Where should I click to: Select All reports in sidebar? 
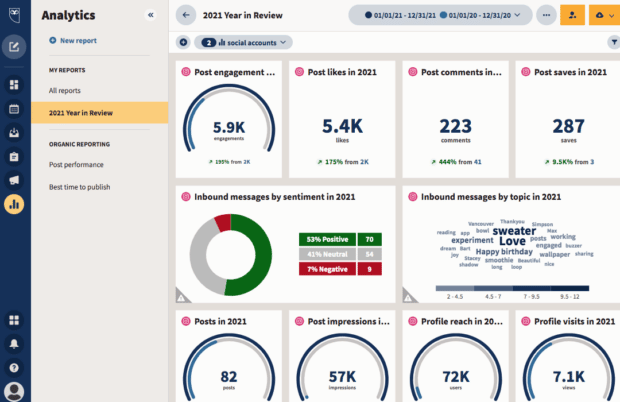pyautogui.click(x=65, y=91)
